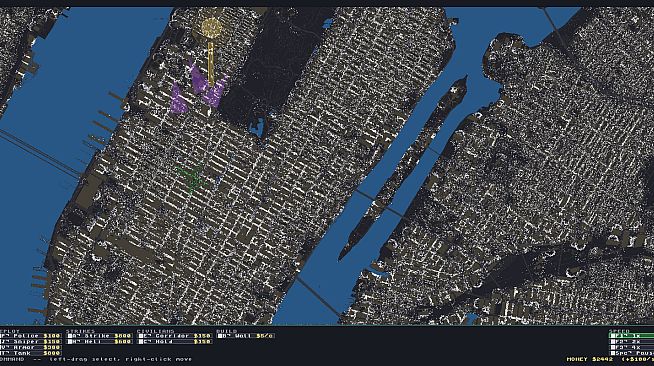Click the Hold option's white square
Image resolution: width=654 pixels, height=366 pixels.
141,341
